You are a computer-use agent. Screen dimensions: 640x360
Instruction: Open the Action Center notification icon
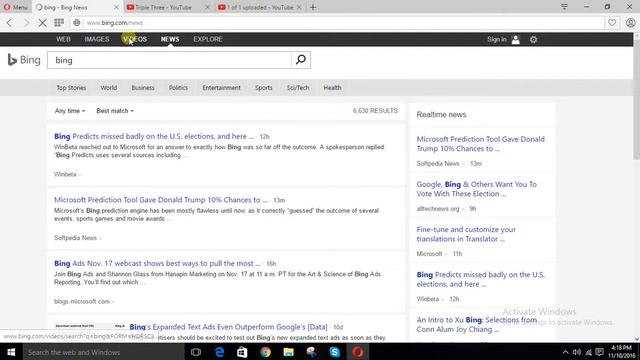pyautogui.click(x=599, y=352)
